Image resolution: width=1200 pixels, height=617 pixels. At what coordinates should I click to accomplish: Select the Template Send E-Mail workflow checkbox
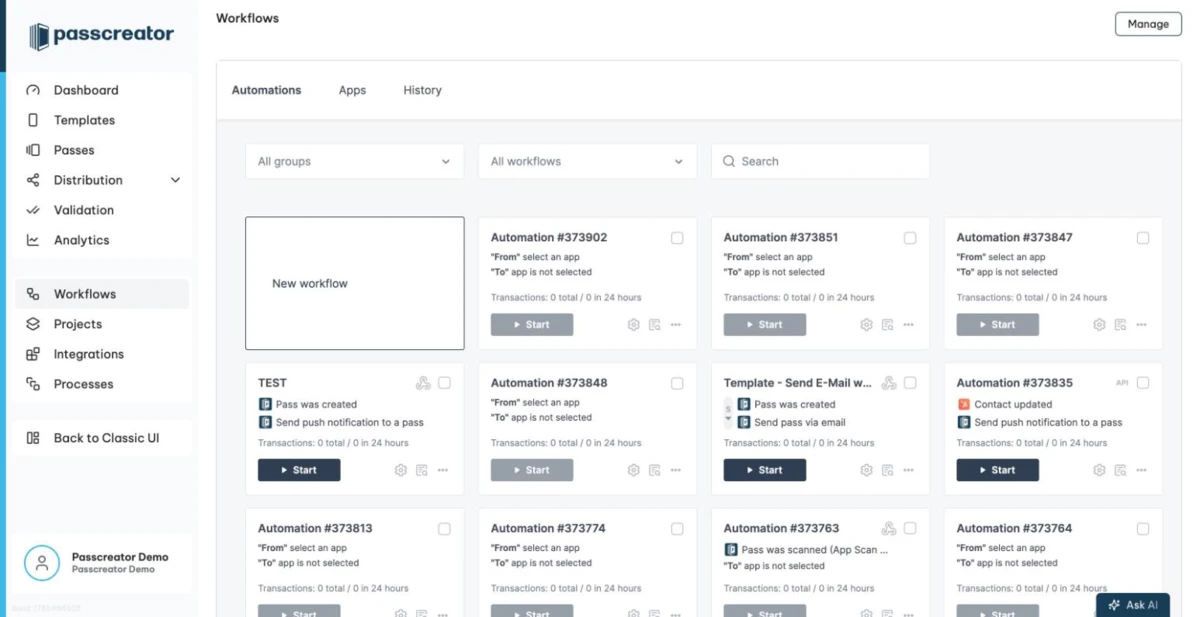(x=910, y=383)
